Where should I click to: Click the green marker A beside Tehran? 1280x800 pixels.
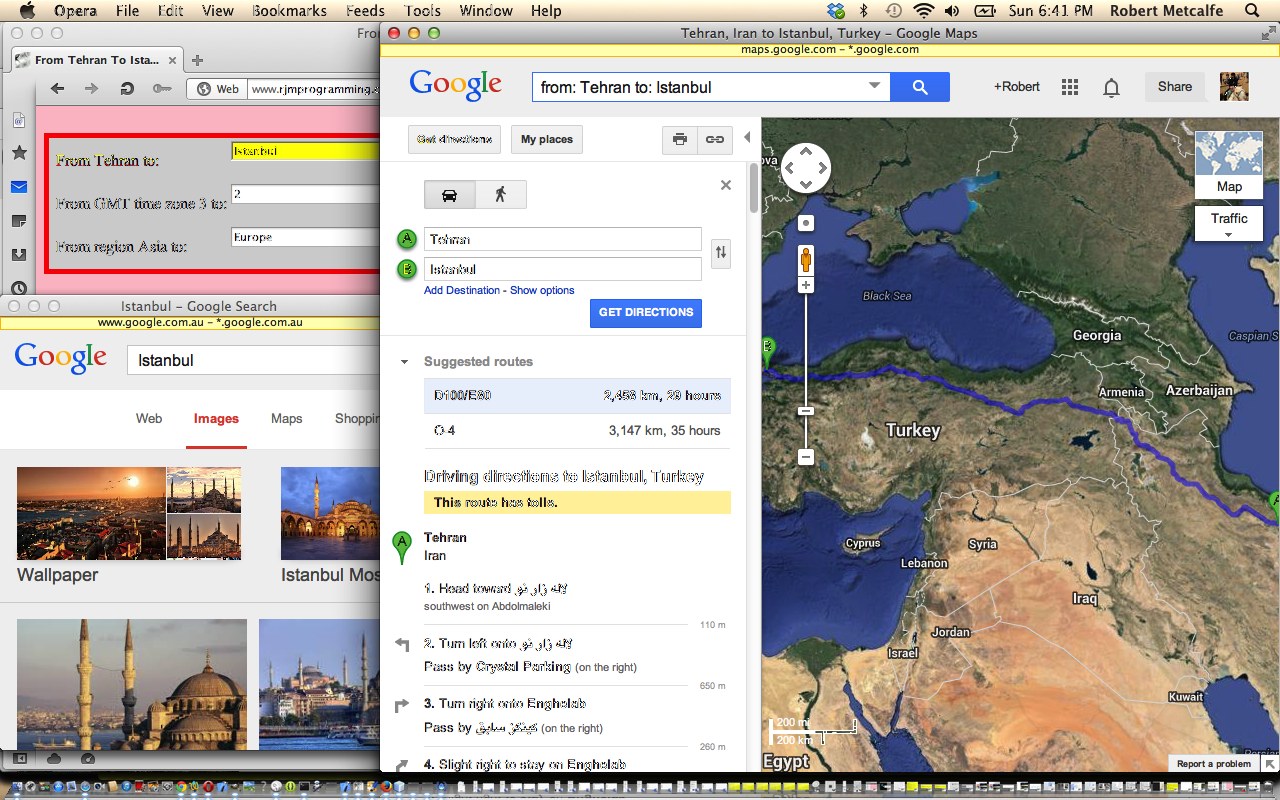click(402, 547)
